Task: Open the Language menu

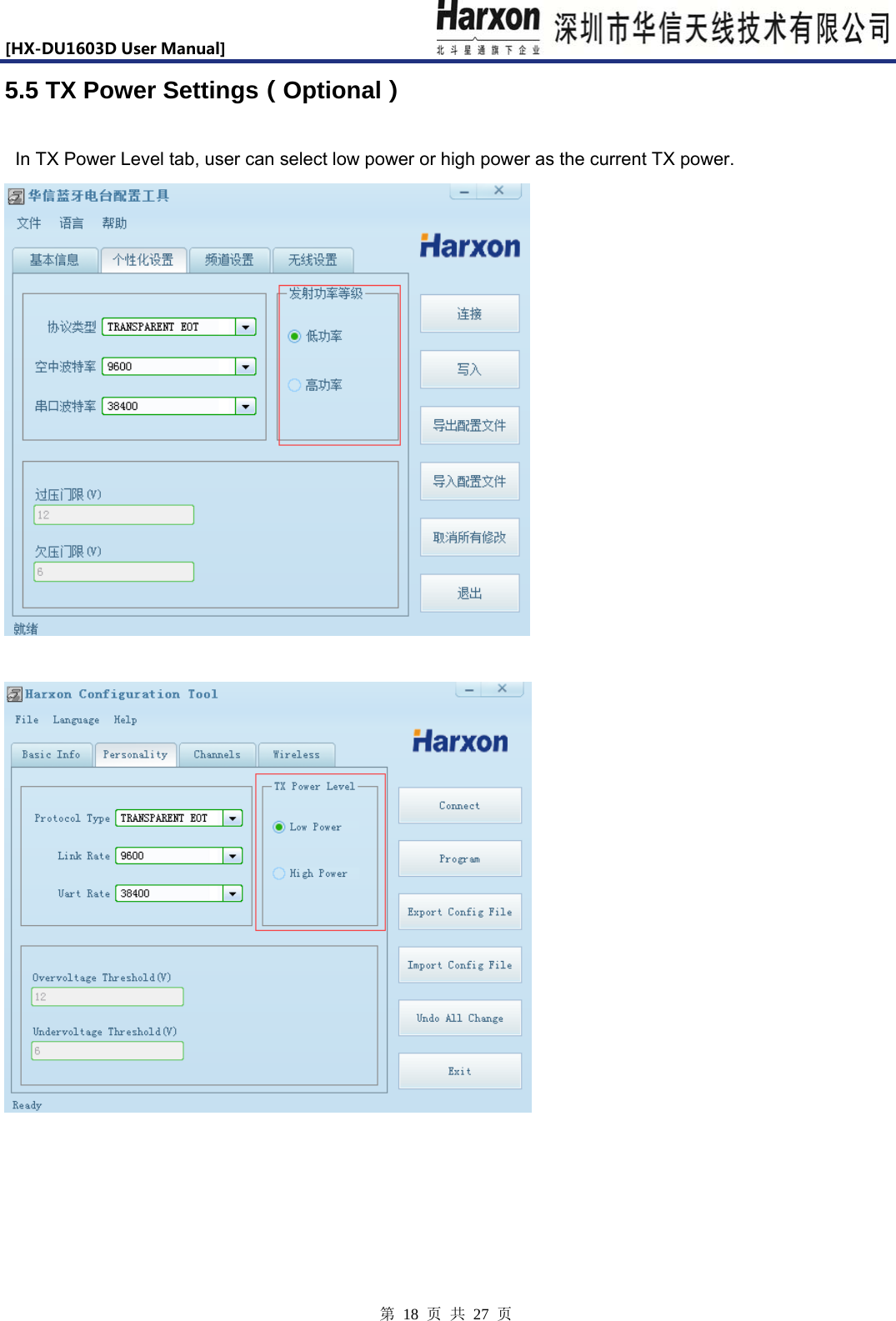Action: [76, 720]
